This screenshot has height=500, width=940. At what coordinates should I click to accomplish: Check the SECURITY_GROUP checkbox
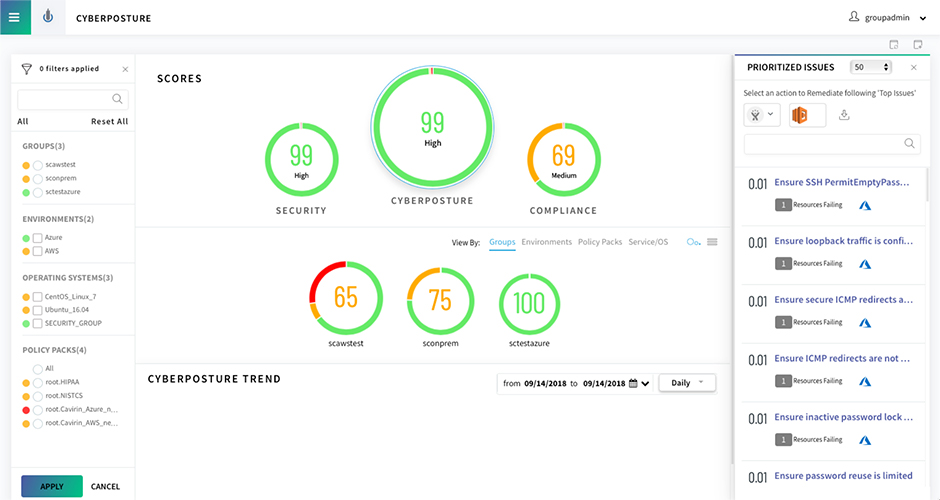click(x=37, y=323)
